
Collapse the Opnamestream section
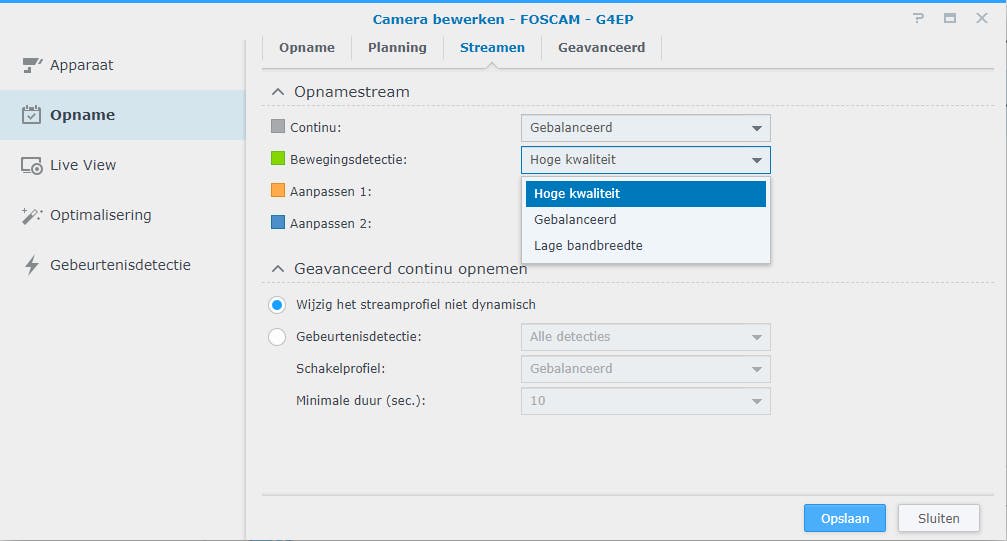pos(278,92)
